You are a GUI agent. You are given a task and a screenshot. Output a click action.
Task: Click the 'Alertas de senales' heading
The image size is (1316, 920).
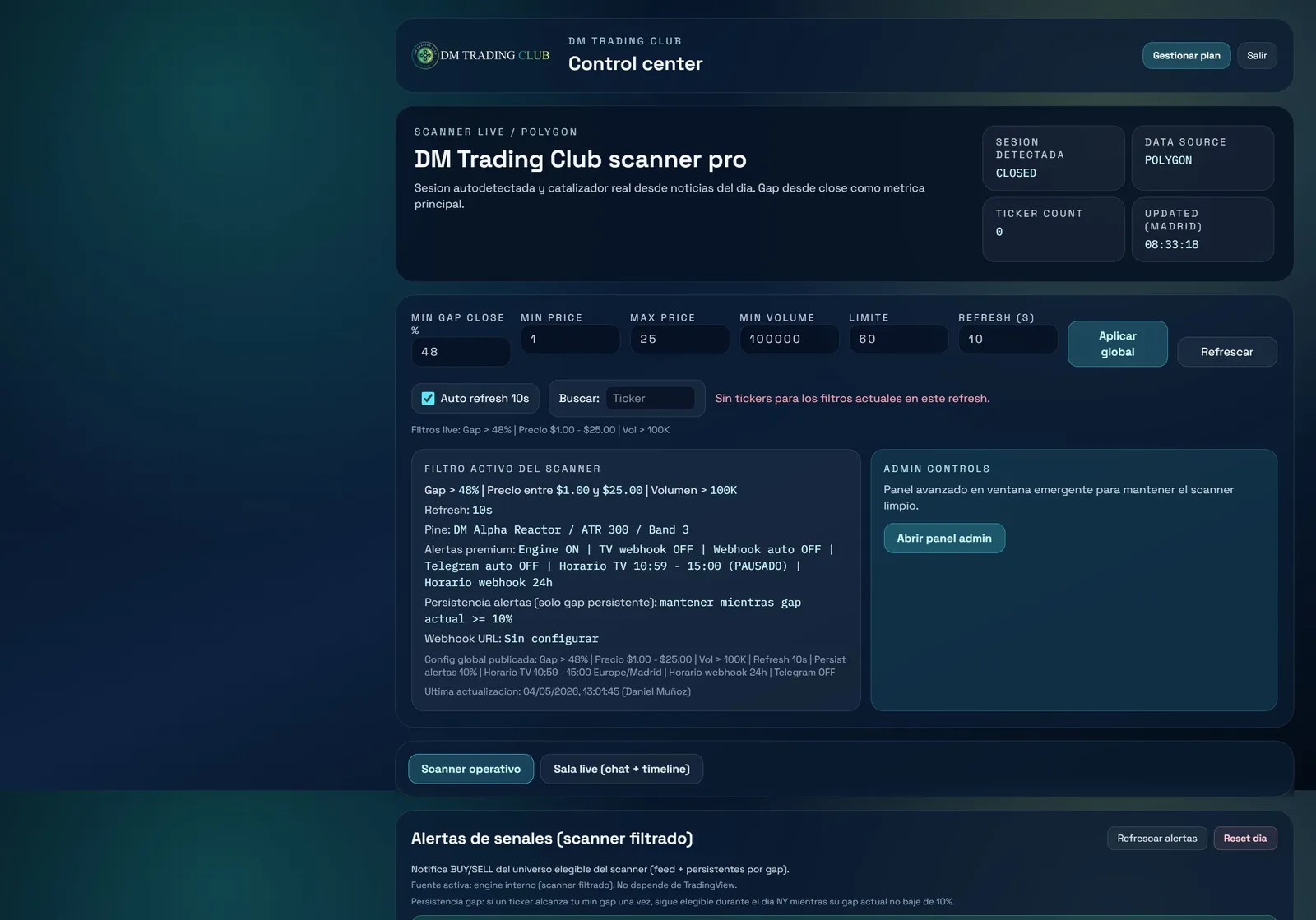click(552, 839)
